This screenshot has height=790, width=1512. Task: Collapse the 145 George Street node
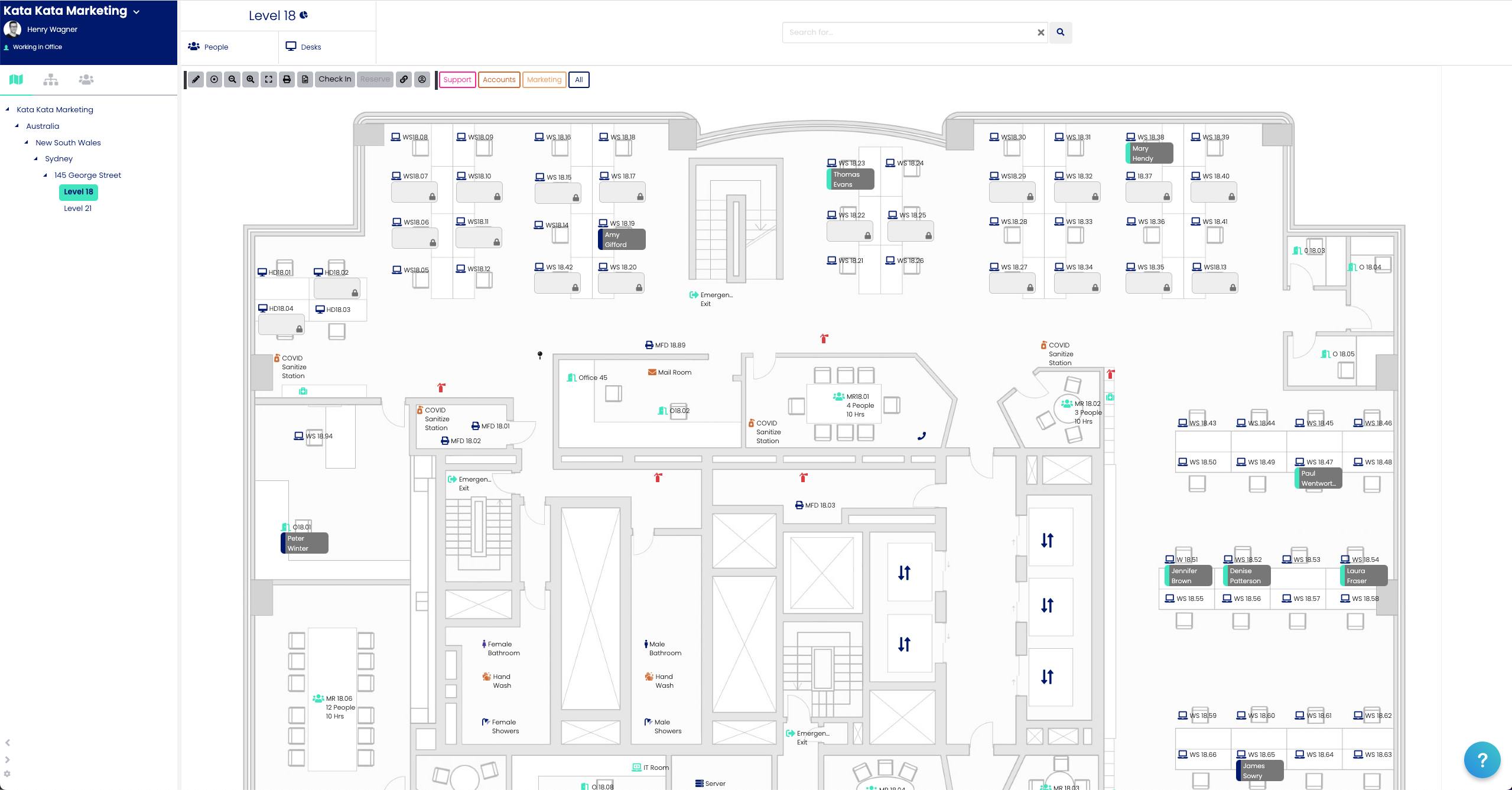tap(45, 175)
